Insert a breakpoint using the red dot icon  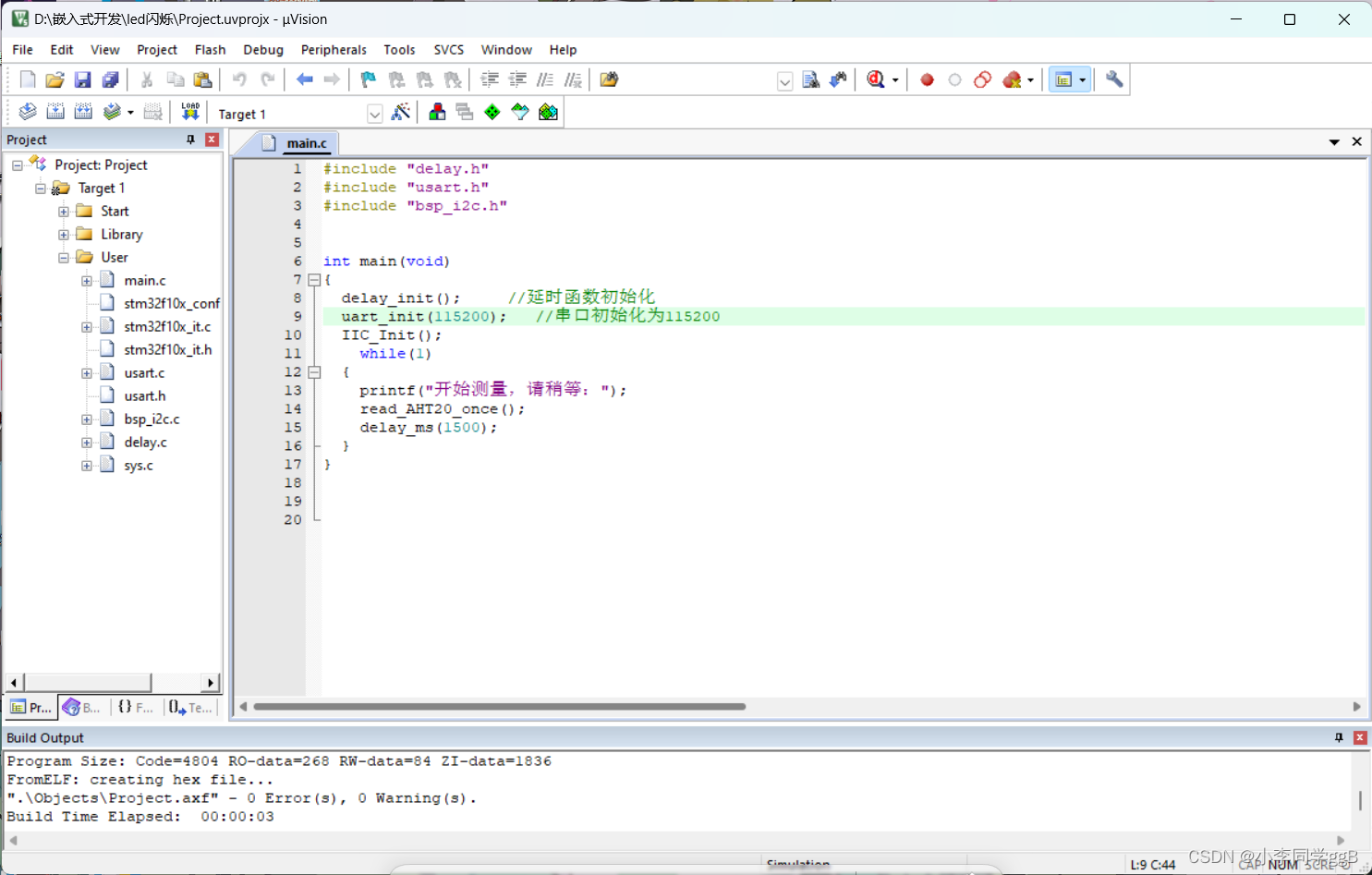[927, 79]
